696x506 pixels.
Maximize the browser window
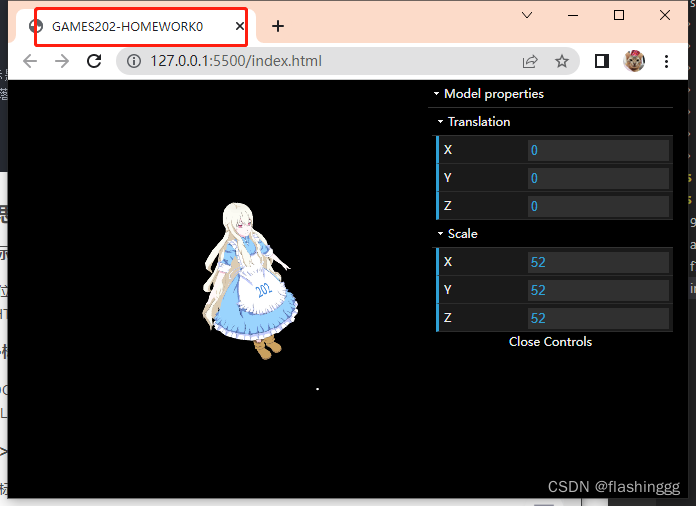point(619,16)
